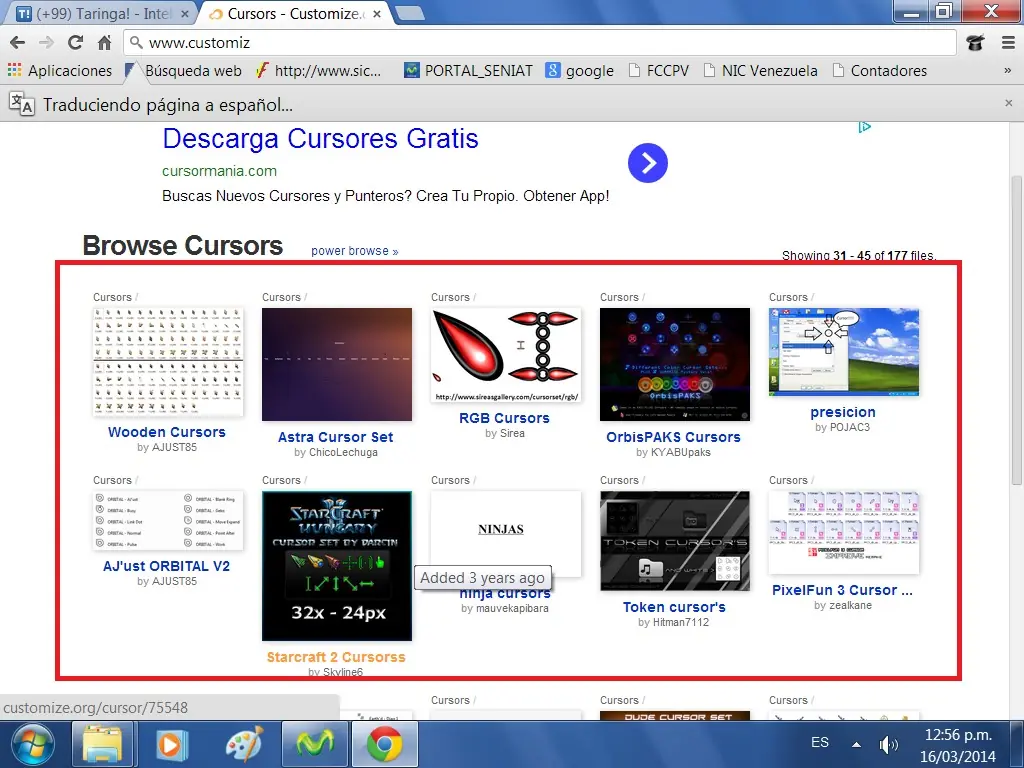Open the Starcraft cursor set thumbnail
The width and height of the screenshot is (1024, 768).
(x=337, y=566)
